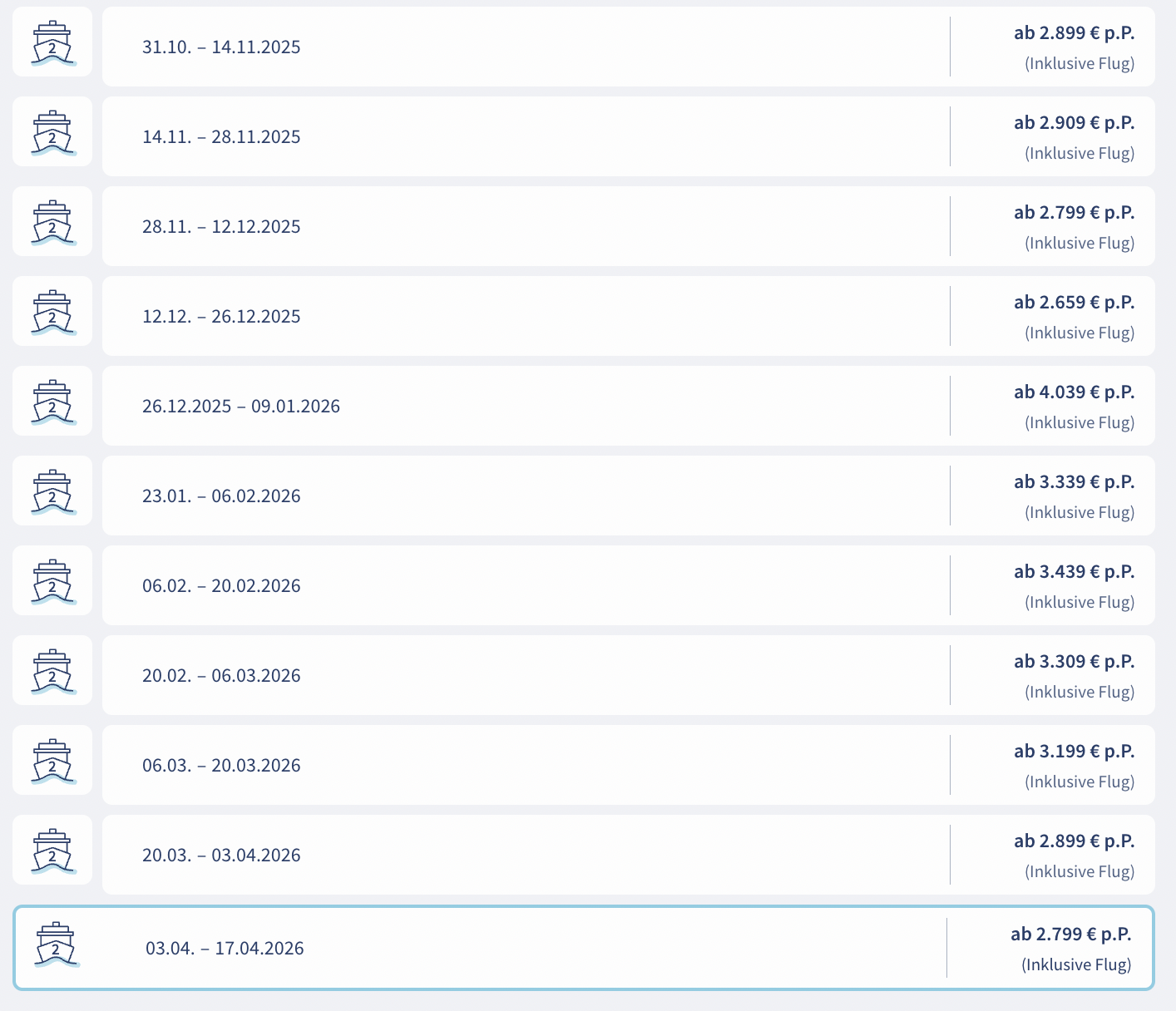1176x1011 pixels.
Task: Click ship icon beside 20.02. – 06.03.2026
Action: tap(52, 671)
